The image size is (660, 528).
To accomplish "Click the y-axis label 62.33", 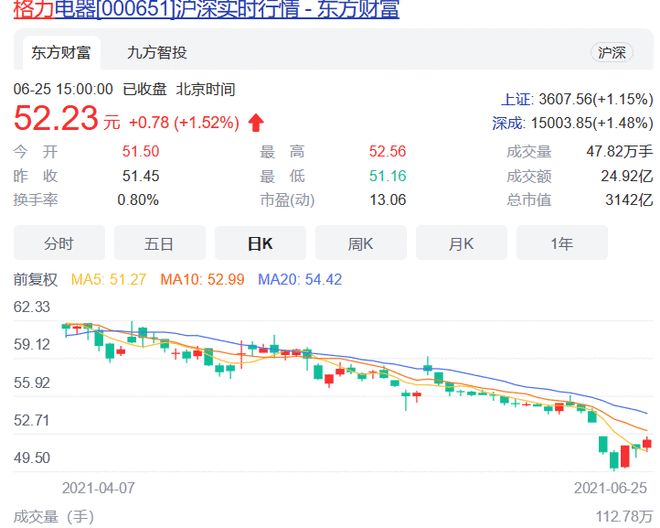I will coord(32,307).
